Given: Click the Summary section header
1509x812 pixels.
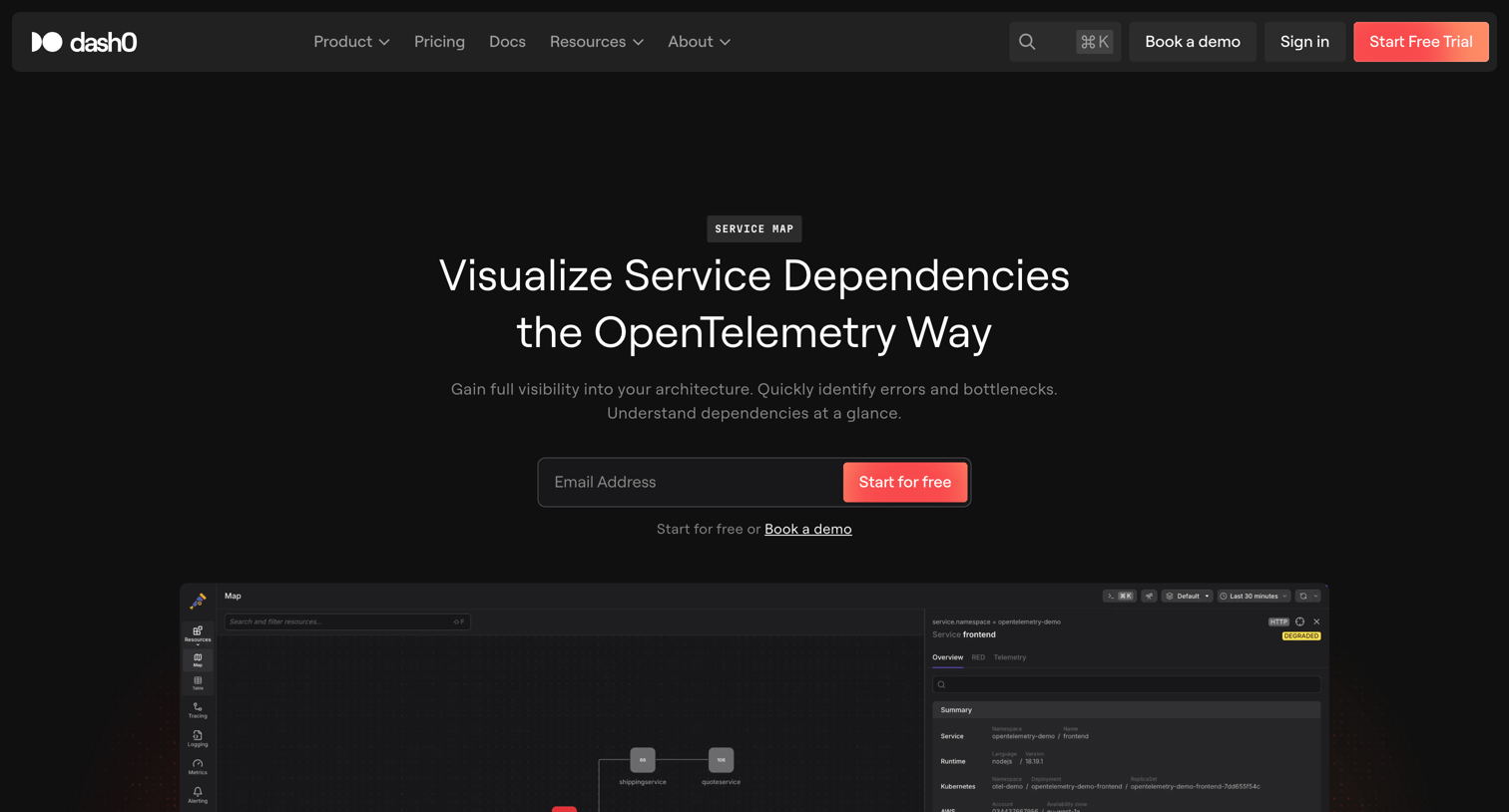Looking at the screenshot, I should pos(1126,710).
